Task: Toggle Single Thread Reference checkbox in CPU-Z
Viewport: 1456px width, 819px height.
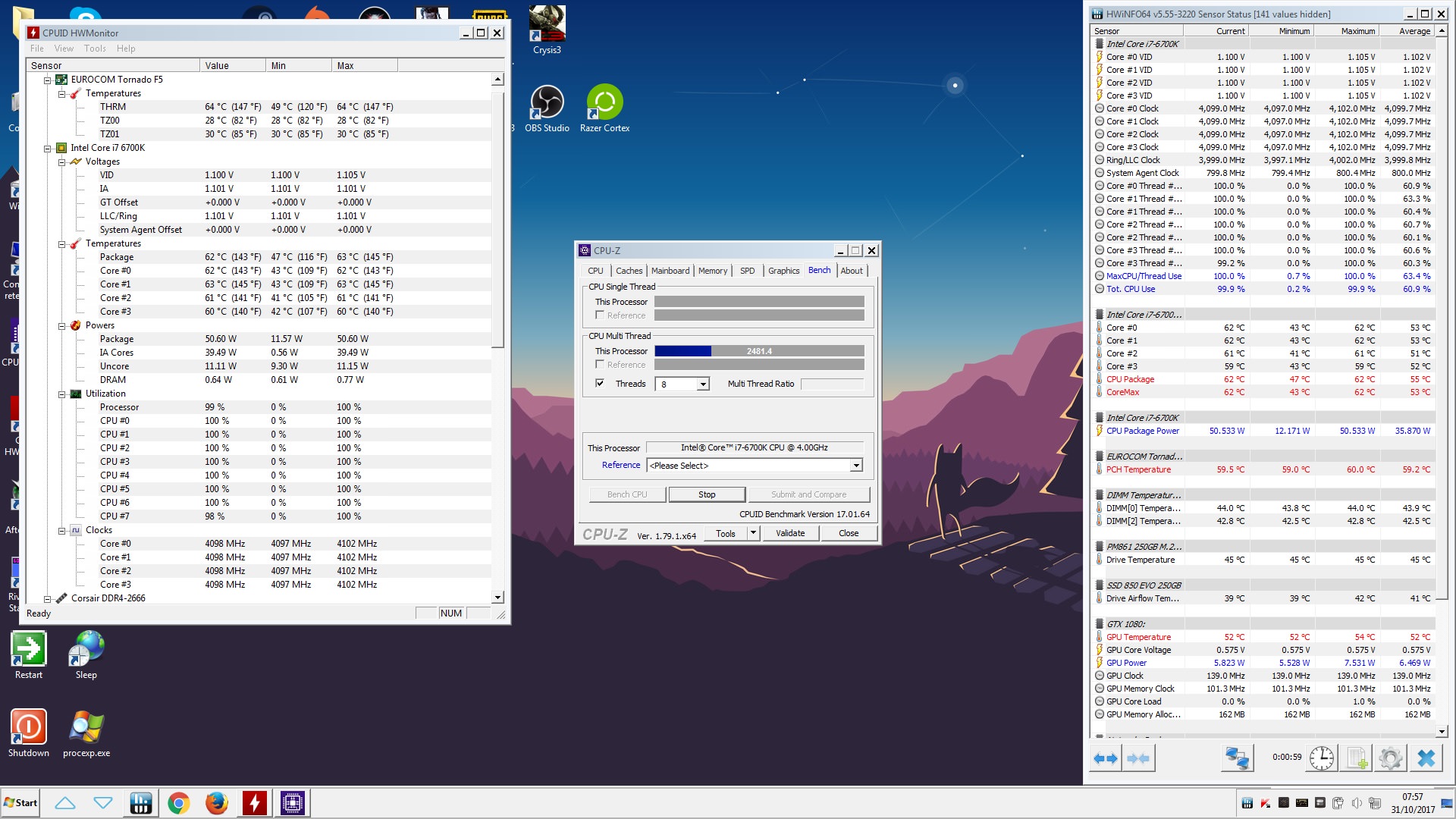Action: tap(600, 315)
